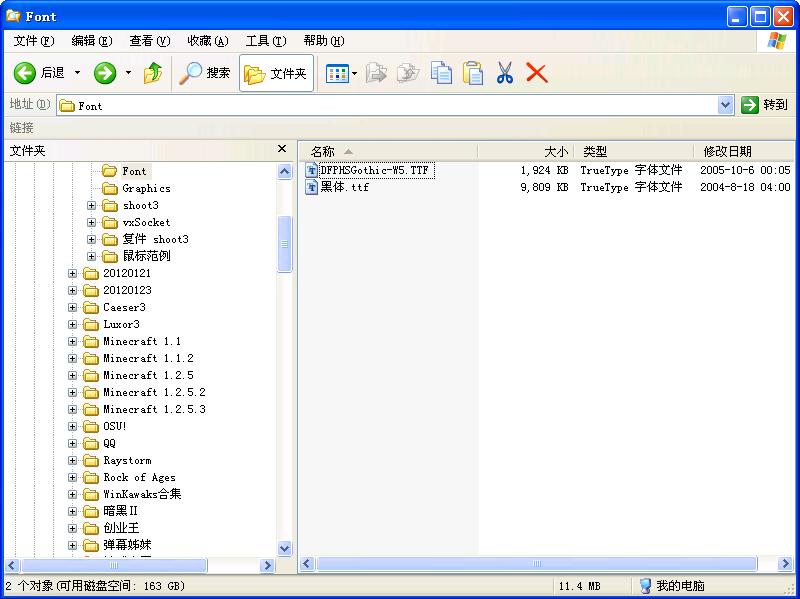Viewport: 800px width, 599px height.
Task: Click the folder tree scroll down arrow
Action: click(285, 548)
